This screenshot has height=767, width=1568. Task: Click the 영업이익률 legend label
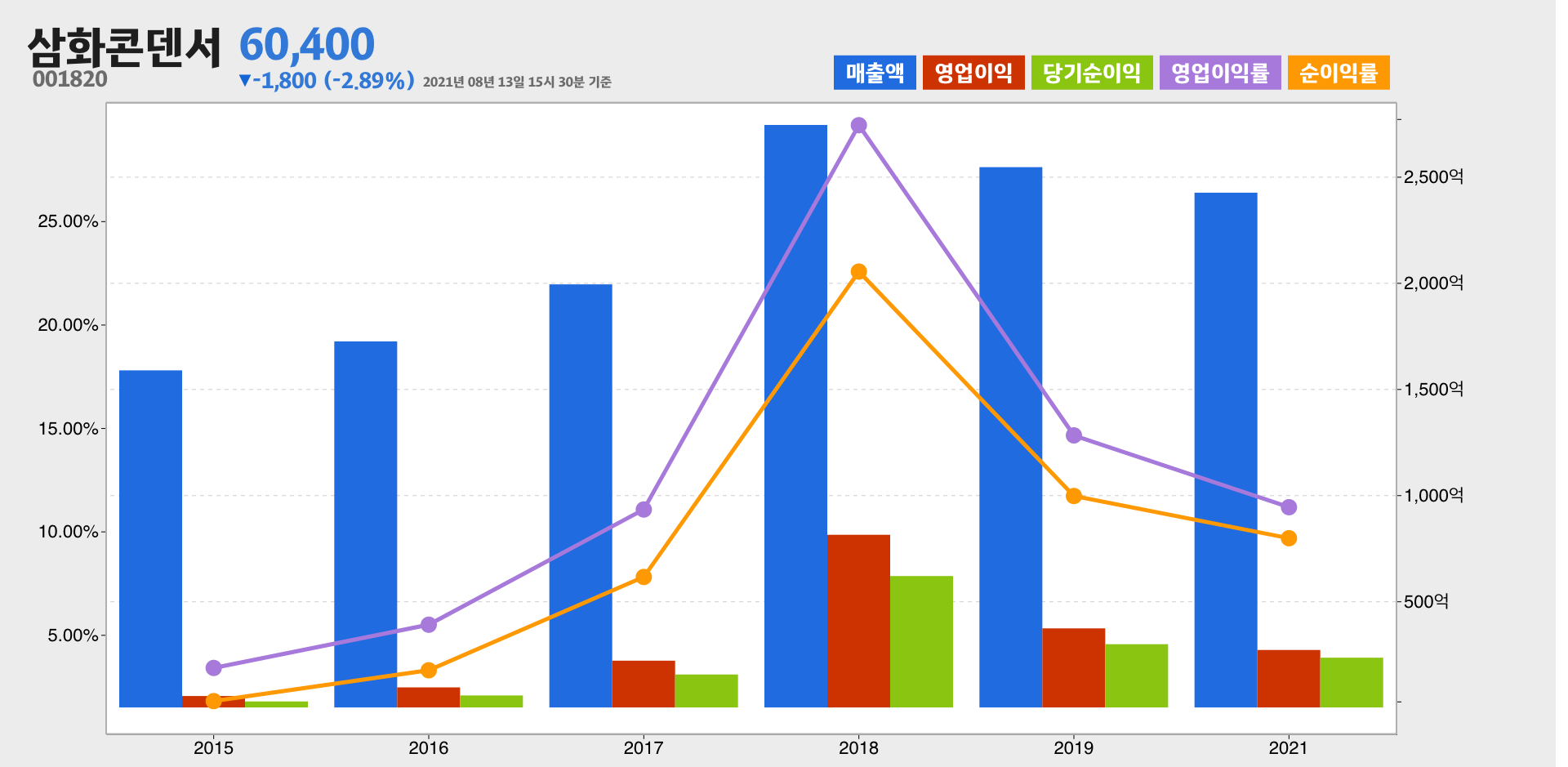tap(1220, 73)
